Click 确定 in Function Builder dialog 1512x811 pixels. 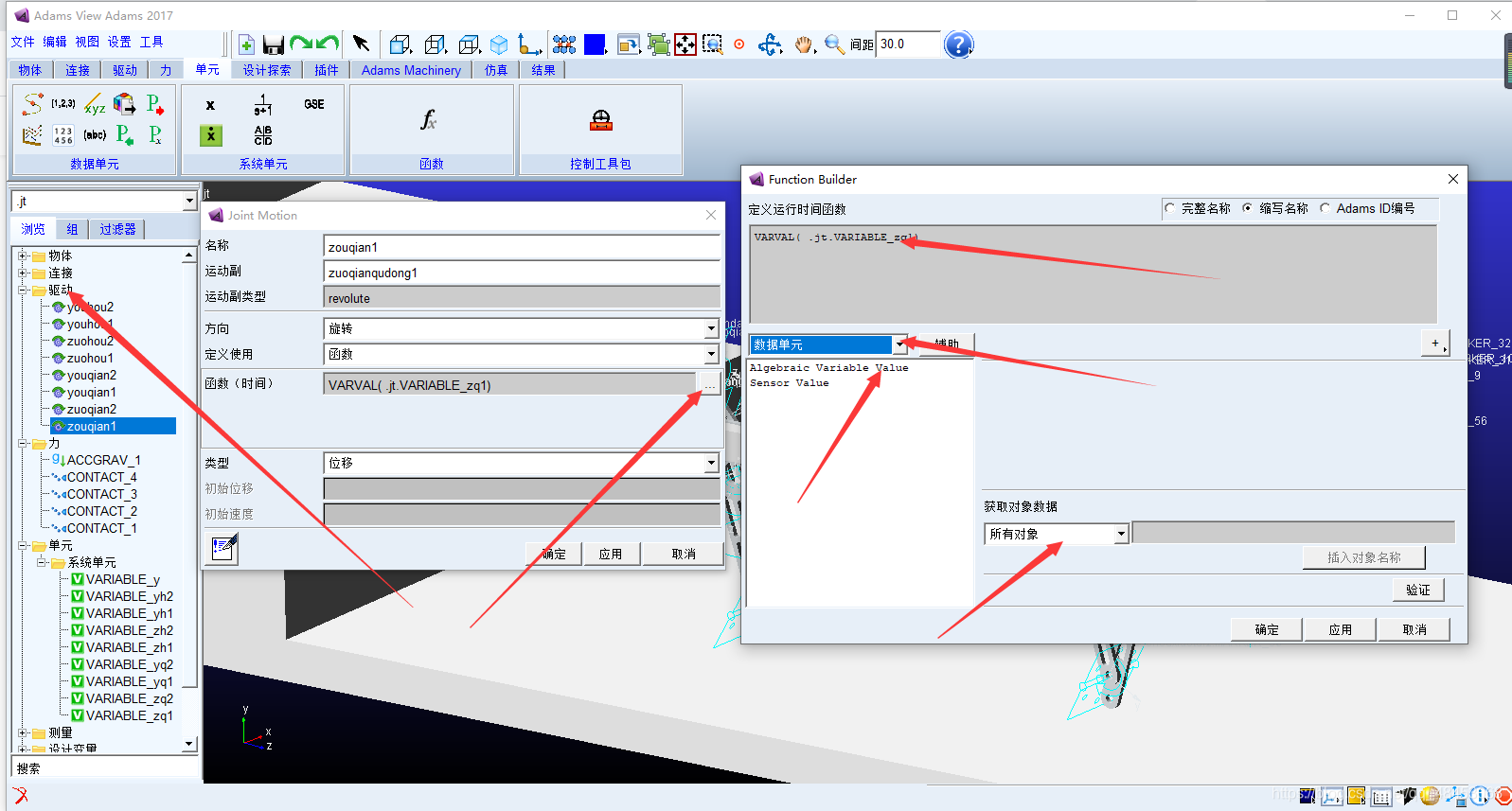pos(1267,629)
